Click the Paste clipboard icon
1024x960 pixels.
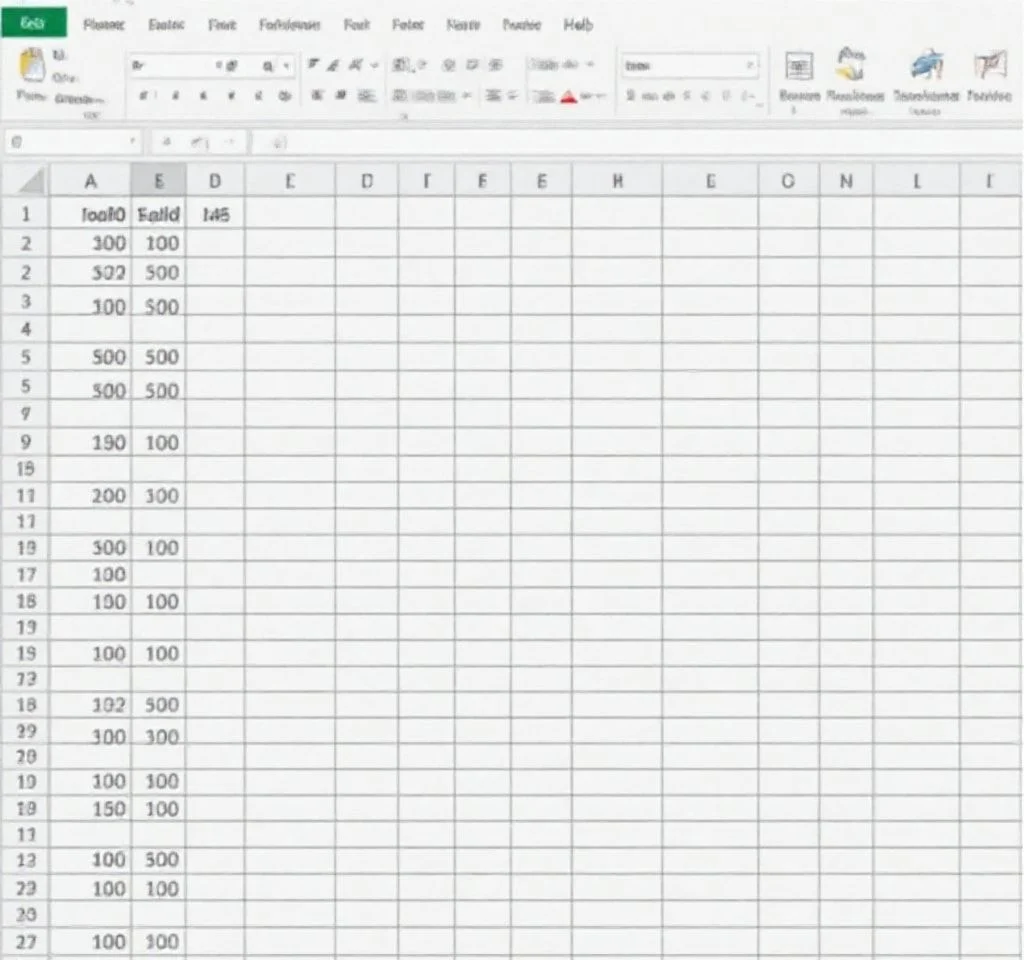33,67
